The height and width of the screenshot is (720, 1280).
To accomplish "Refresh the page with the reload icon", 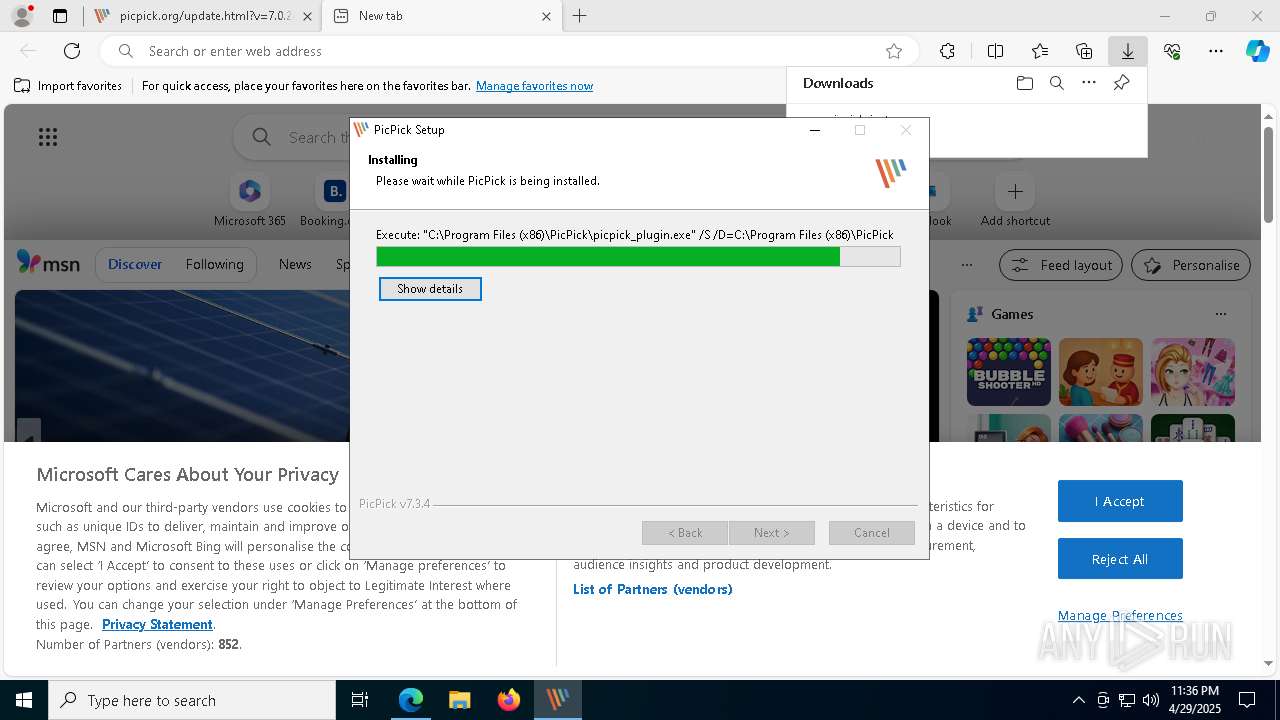I will point(72,51).
